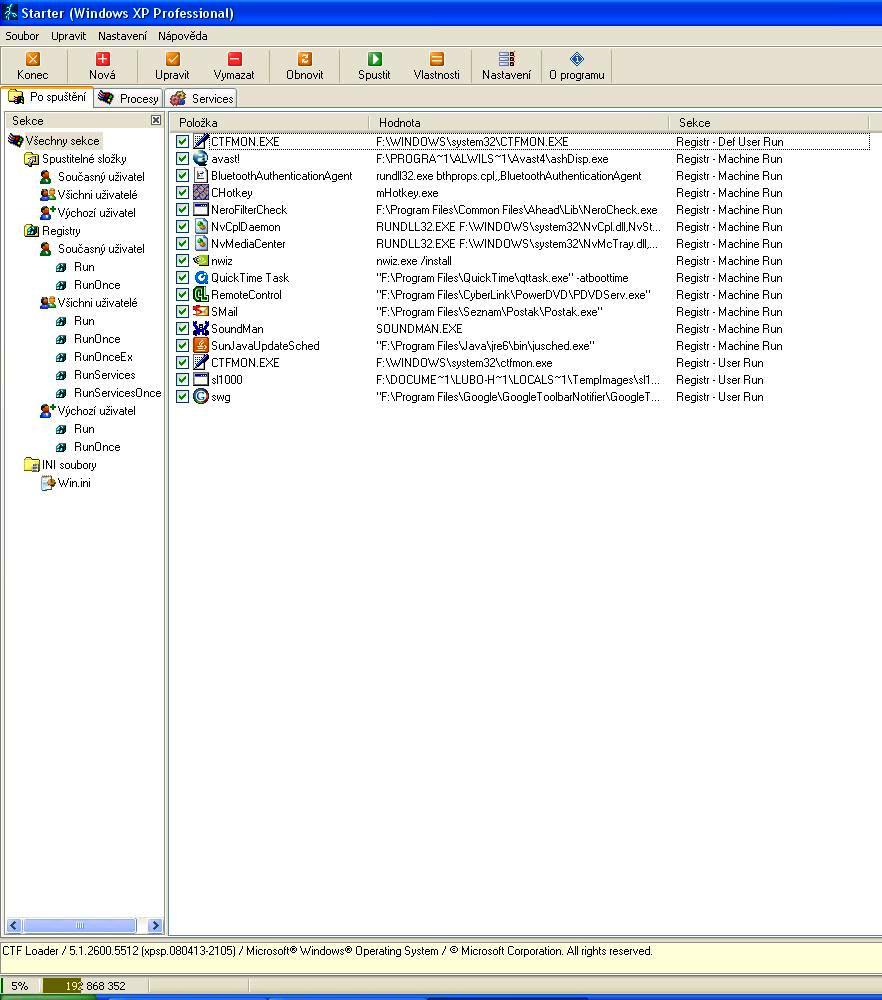Select RunServices tree item
Screen dimensions: 882x1000
coord(104,374)
